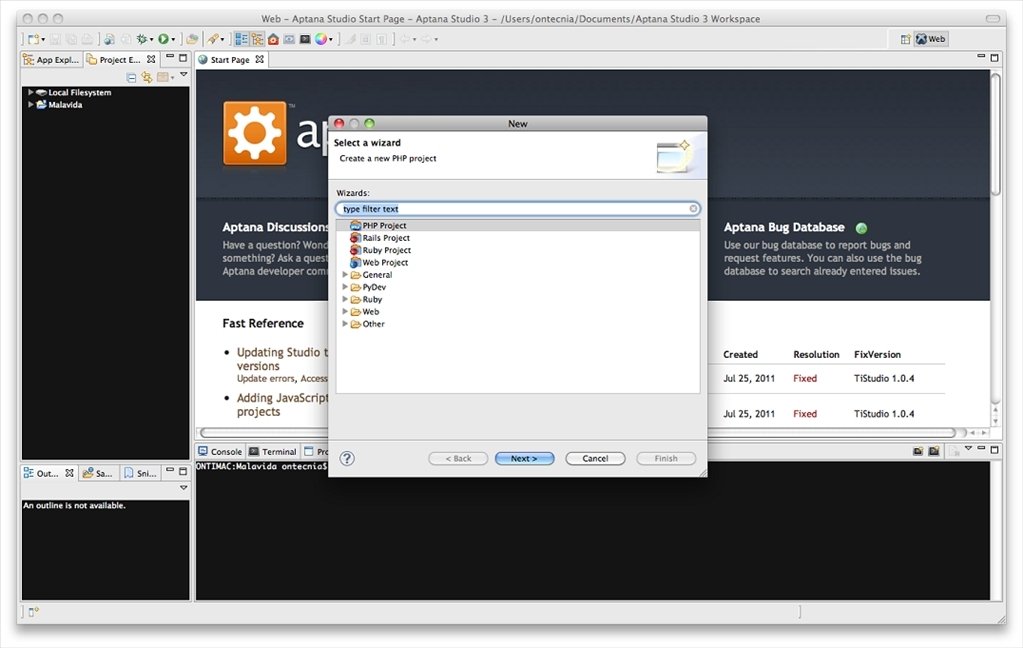Toggle Link with Editor in Project Explorer
This screenshot has width=1023, height=648.
pyautogui.click(x=147, y=77)
